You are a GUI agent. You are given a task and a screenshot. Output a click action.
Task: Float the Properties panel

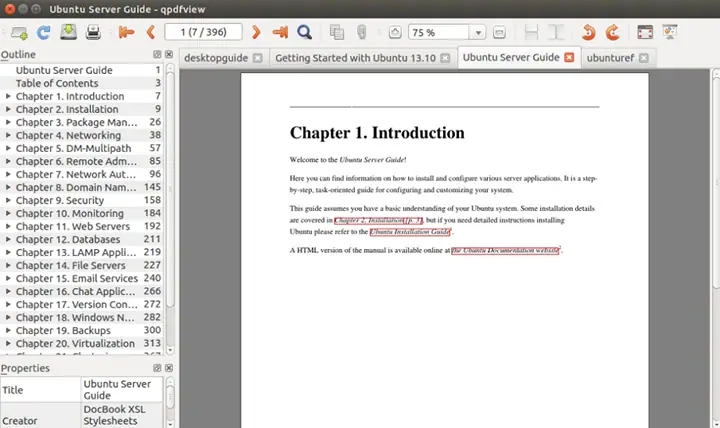(157, 368)
